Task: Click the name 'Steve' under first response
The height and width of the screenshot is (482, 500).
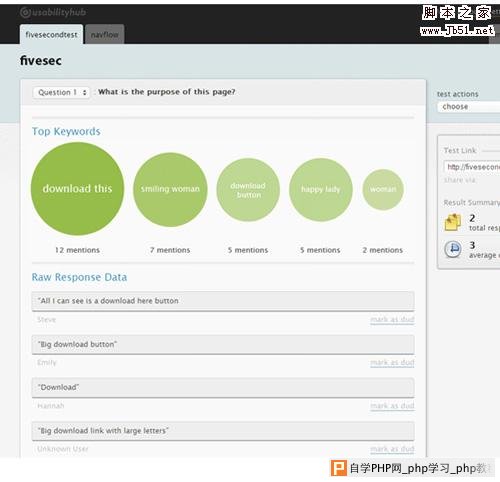Action: tap(47, 320)
